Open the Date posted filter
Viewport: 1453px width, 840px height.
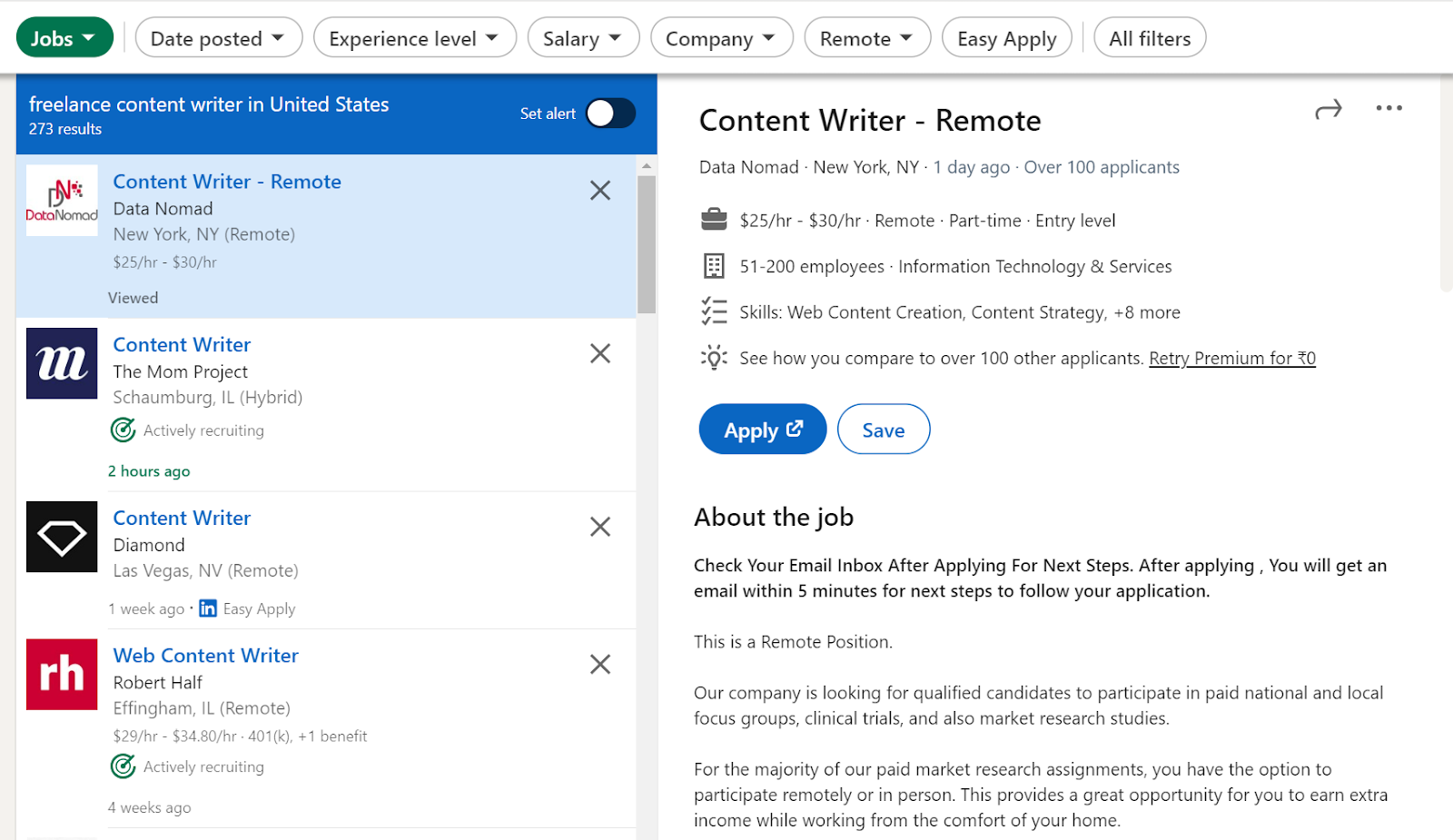click(218, 38)
